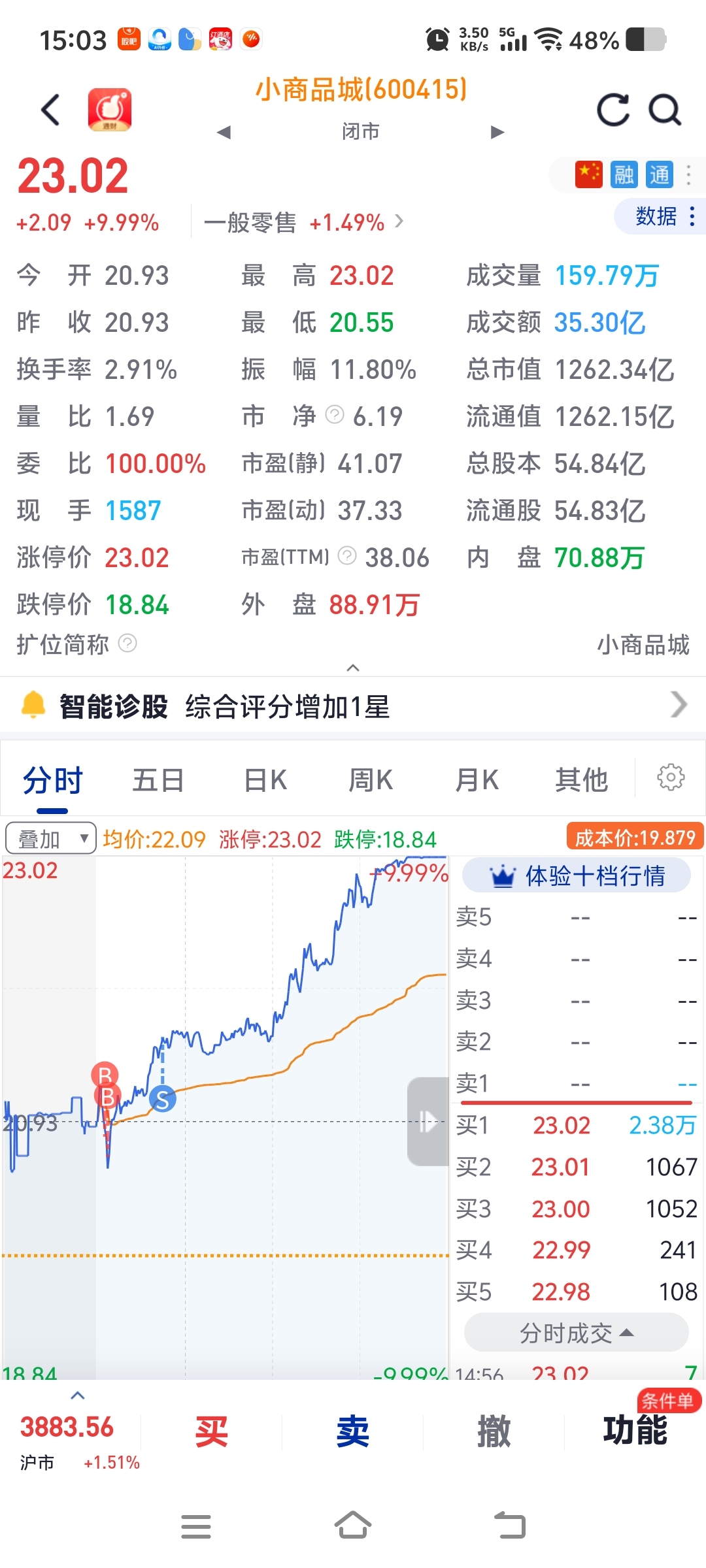This screenshot has height=1568, width=706.
Task: Select 买2 price 23.01 row
Action: pos(577,1167)
